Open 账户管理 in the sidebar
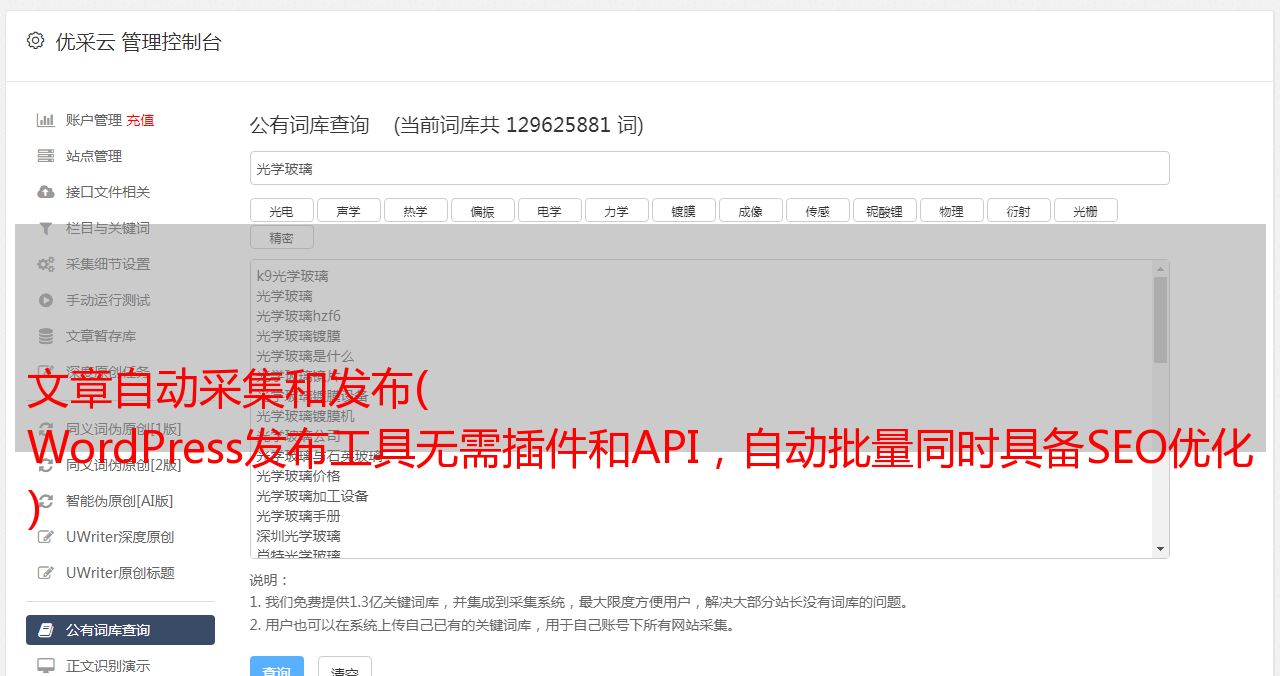Image resolution: width=1280 pixels, height=676 pixels. coord(94,120)
